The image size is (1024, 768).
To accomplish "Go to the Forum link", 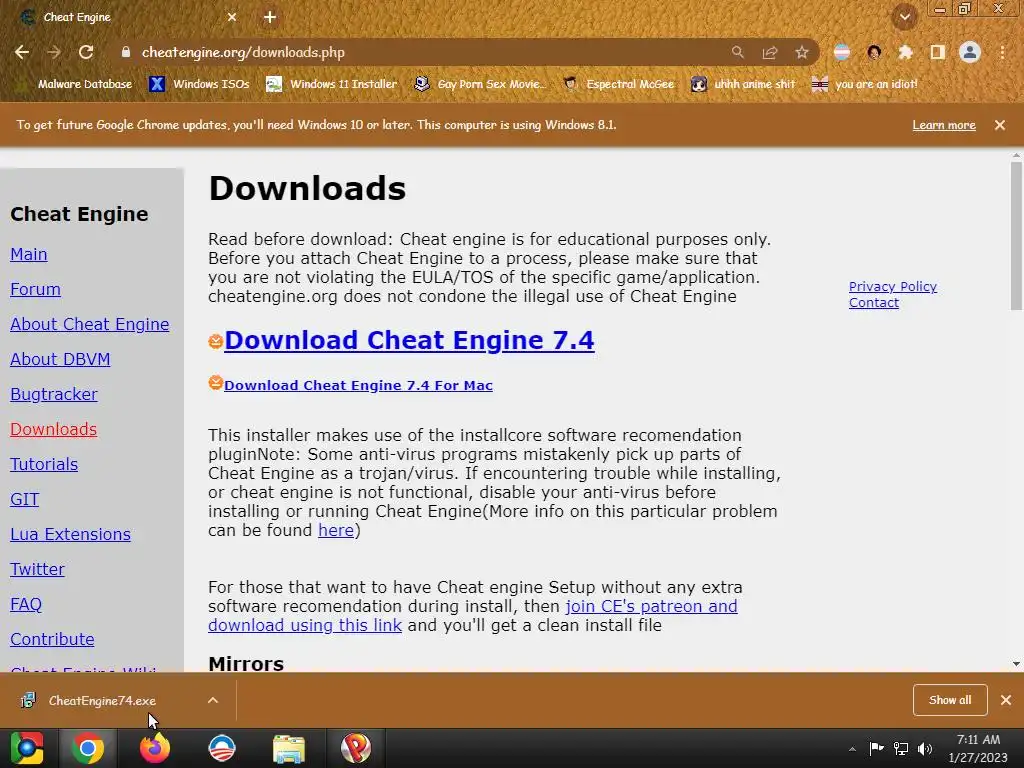I will pos(35,289).
